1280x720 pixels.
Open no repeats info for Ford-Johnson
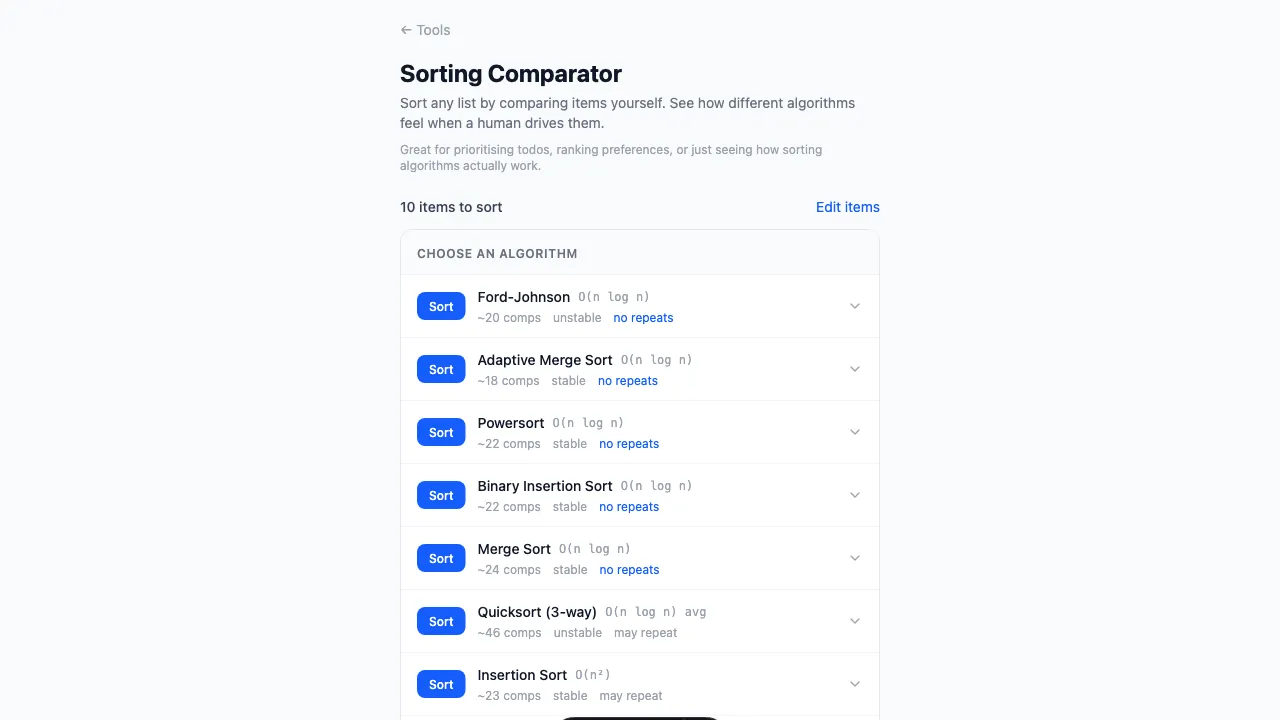click(643, 317)
